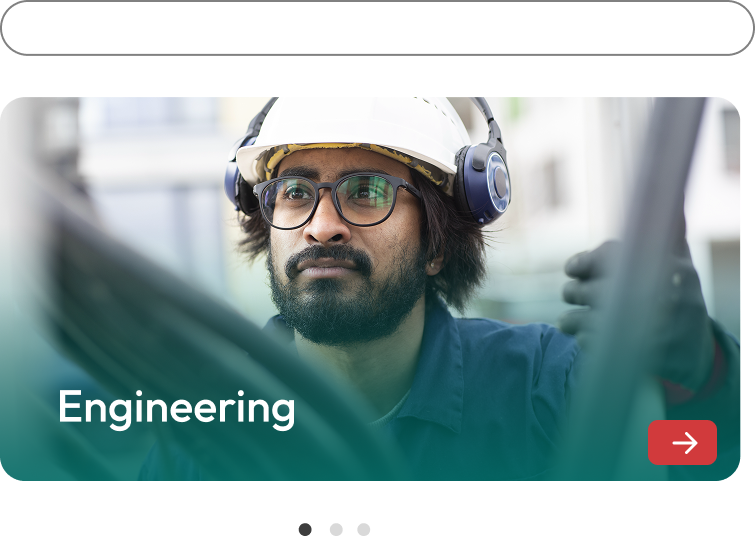Go to Engineering via white arrow icon
Viewport: 755px width, 537px height.
click(685, 443)
